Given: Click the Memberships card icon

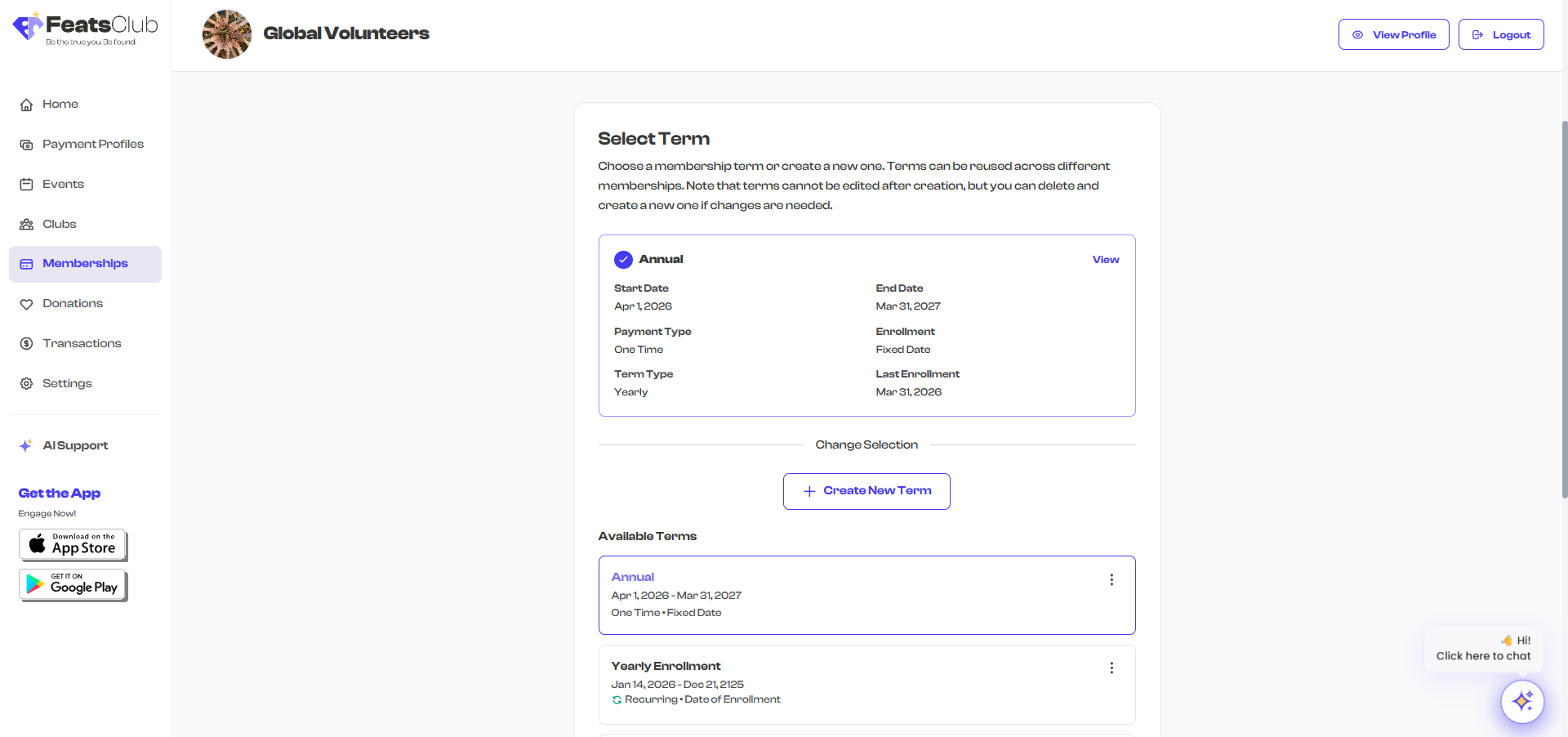Looking at the screenshot, I should click(x=26, y=264).
